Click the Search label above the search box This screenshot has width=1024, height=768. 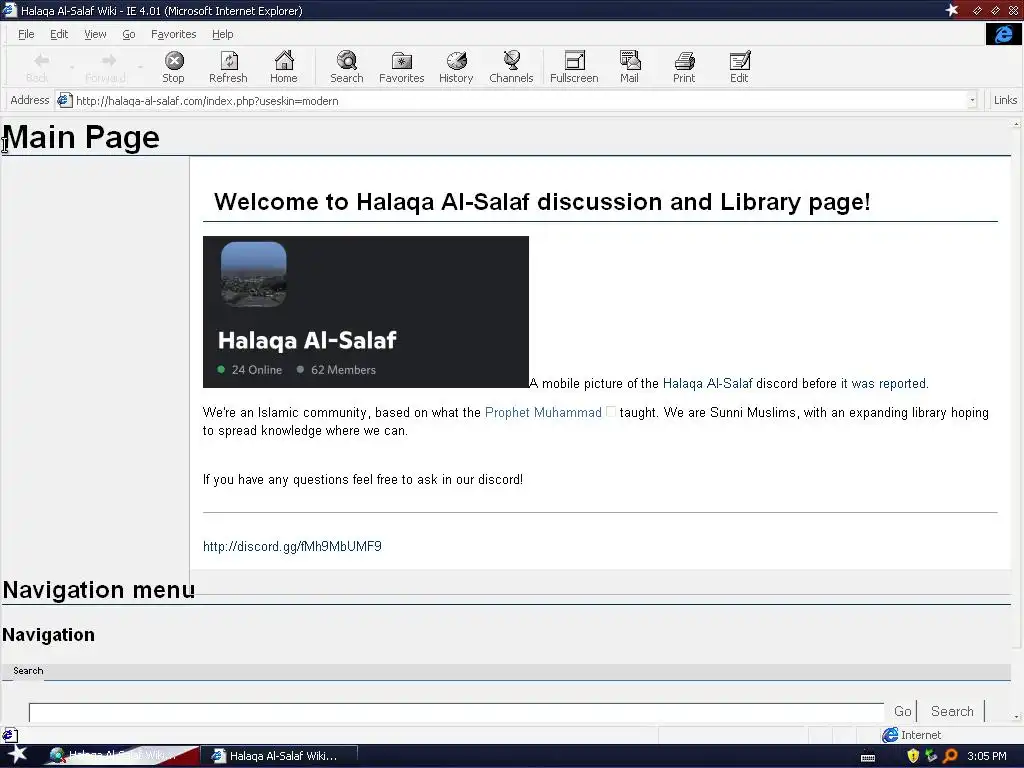(x=28, y=671)
